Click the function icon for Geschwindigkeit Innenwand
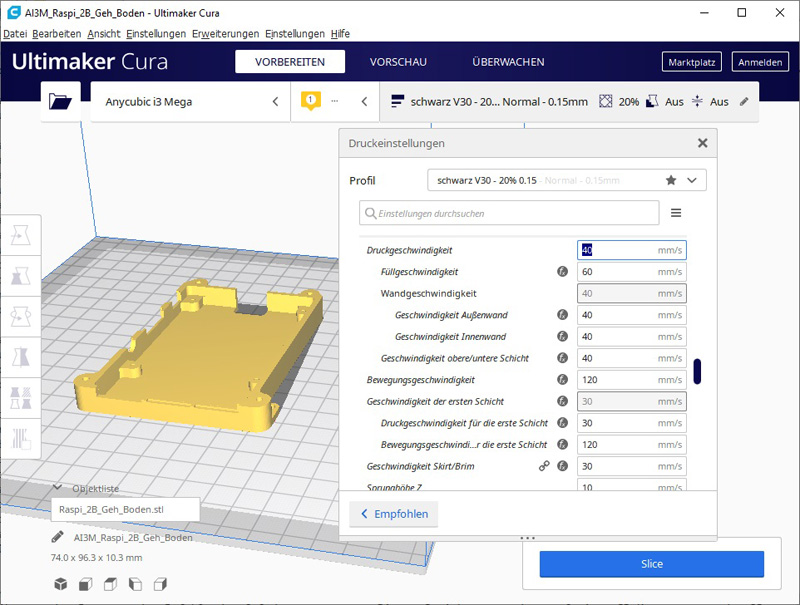The height and width of the screenshot is (605, 800). (x=562, y=336)
